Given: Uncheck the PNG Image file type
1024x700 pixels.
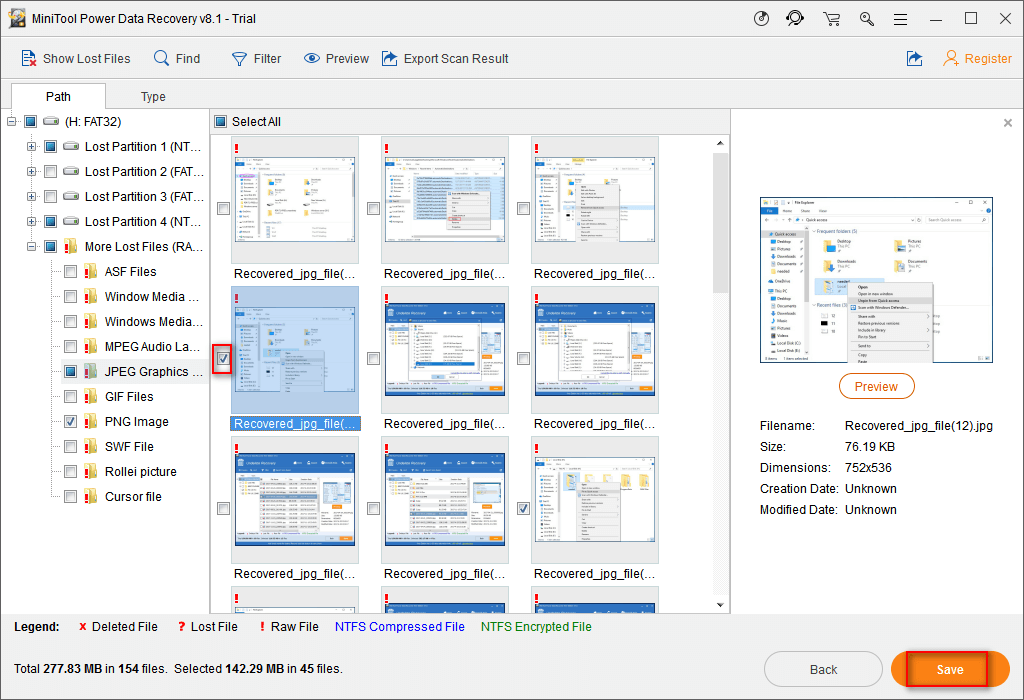Looking at the screenshot, I should point(70,421).
